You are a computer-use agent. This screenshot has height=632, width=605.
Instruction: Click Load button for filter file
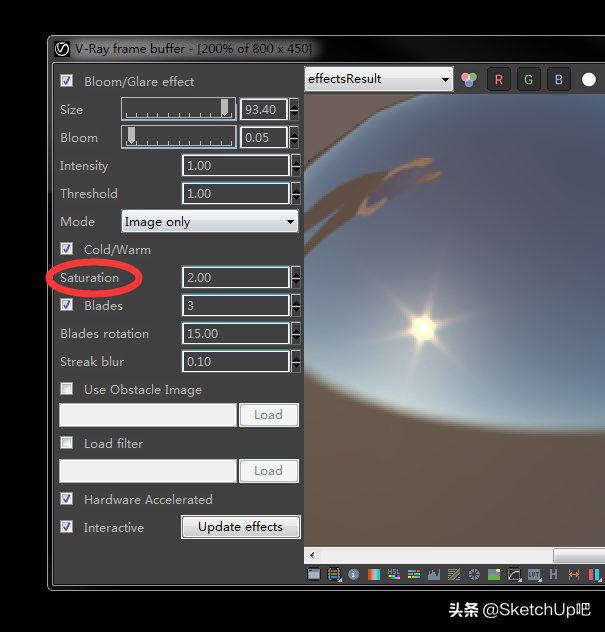[268, 471]
